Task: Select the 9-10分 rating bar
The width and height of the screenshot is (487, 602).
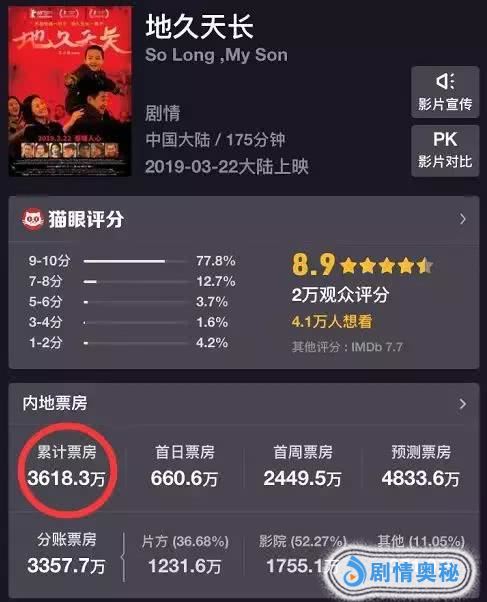Action: coord(135,261)
